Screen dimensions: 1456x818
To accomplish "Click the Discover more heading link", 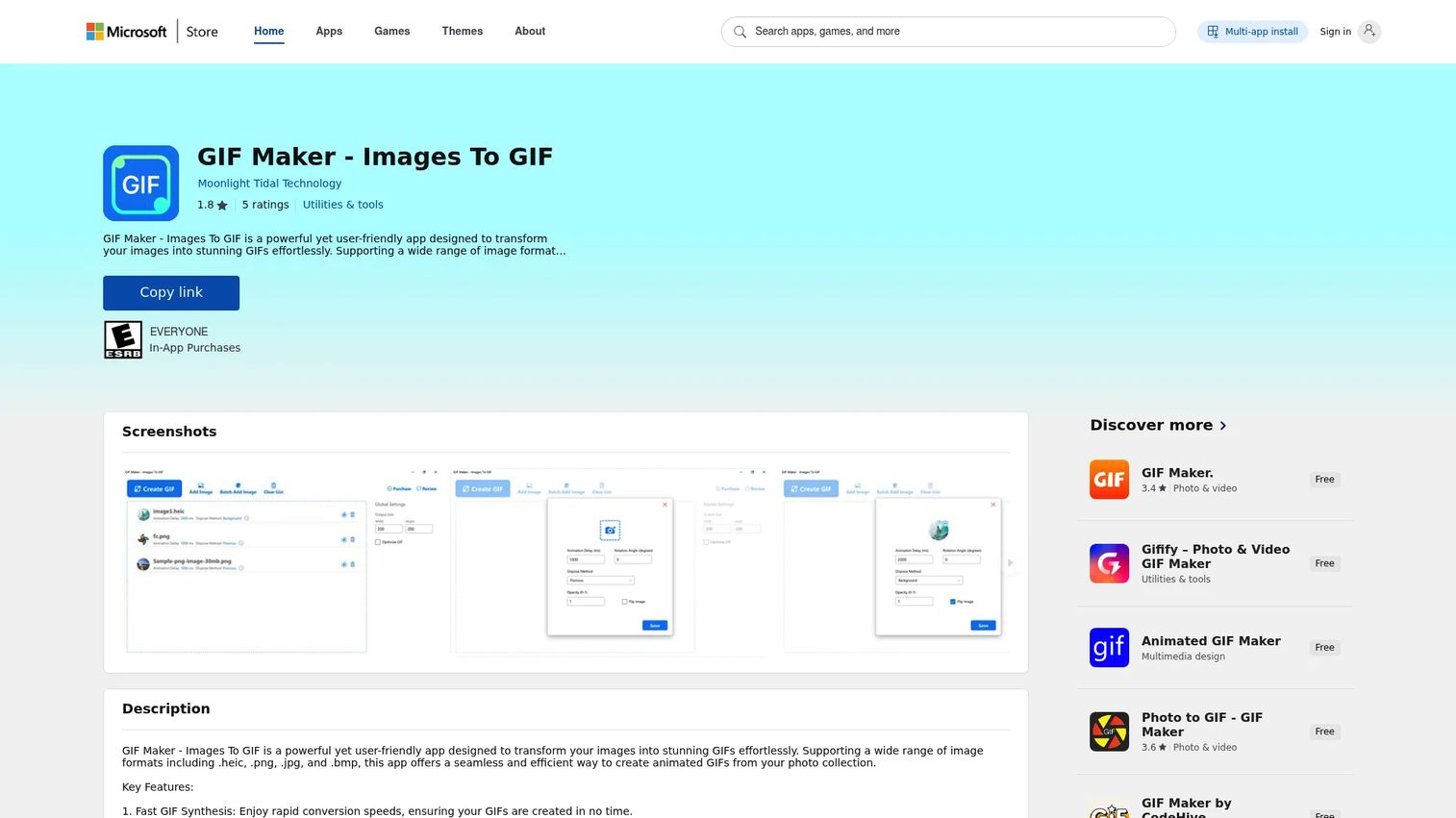I will coord(1151,425).
